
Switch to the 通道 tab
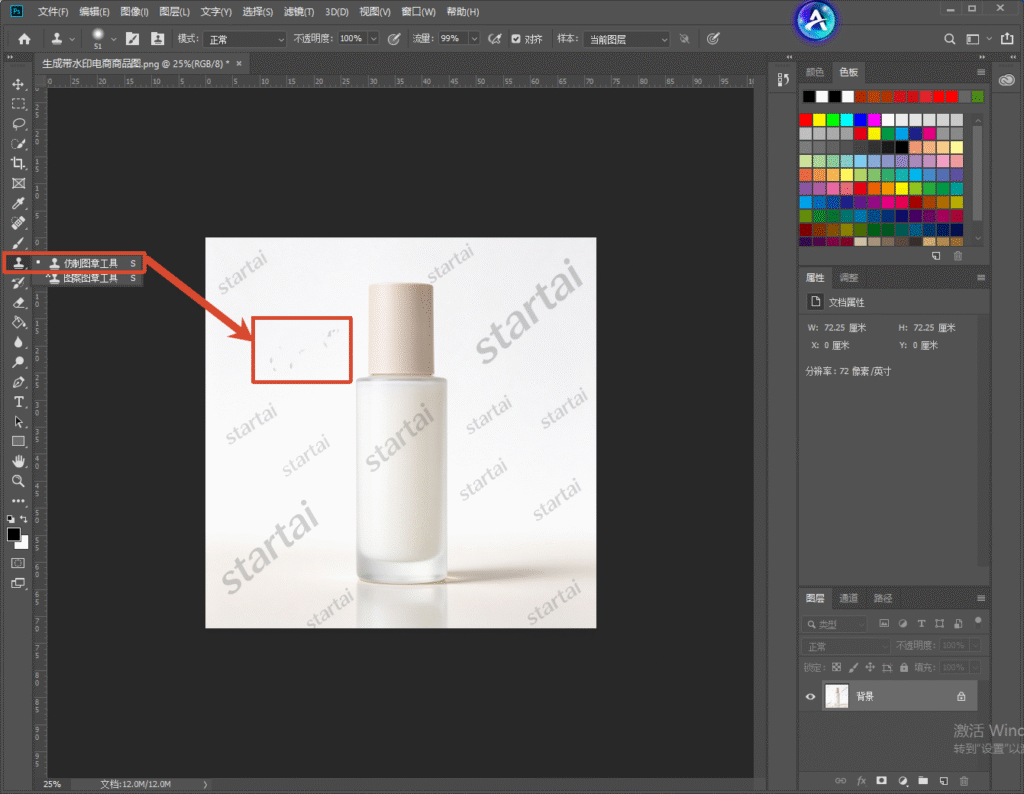tap(848, 598)
